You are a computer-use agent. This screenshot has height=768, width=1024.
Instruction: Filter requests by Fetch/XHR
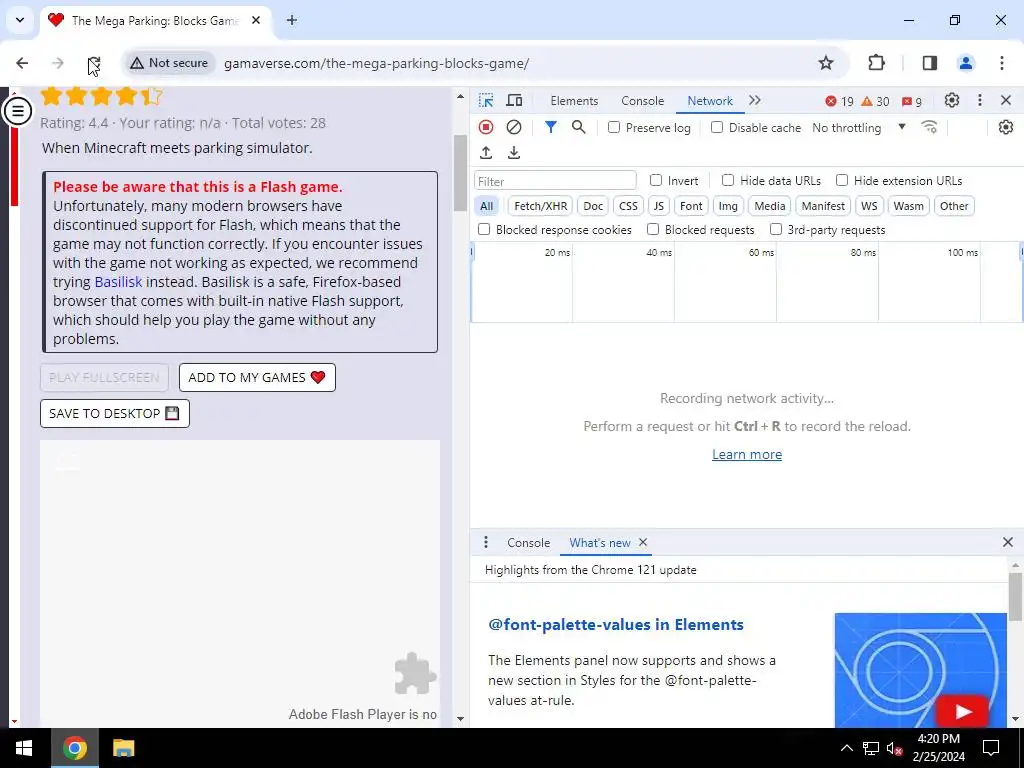[541, 206]
